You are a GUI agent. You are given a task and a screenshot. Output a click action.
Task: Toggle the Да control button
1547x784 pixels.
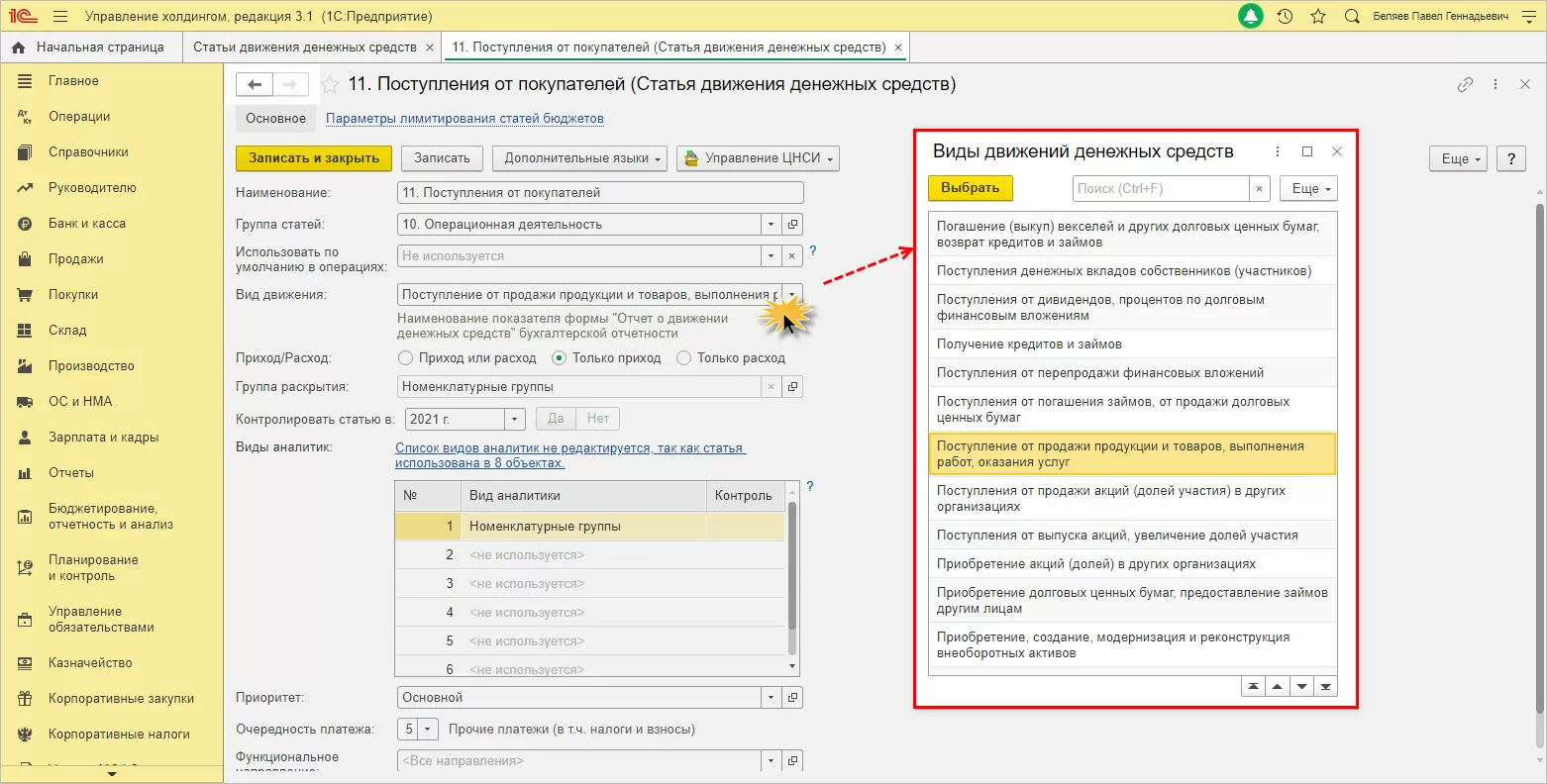556,419
